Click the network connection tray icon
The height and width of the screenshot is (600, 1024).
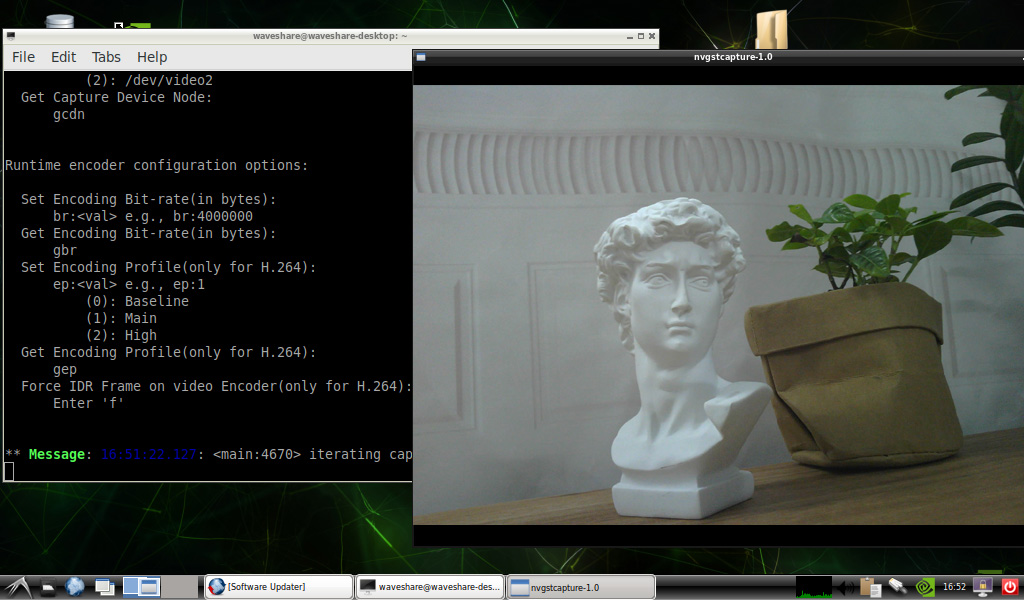pyautogui.click(x=897, y=587)
